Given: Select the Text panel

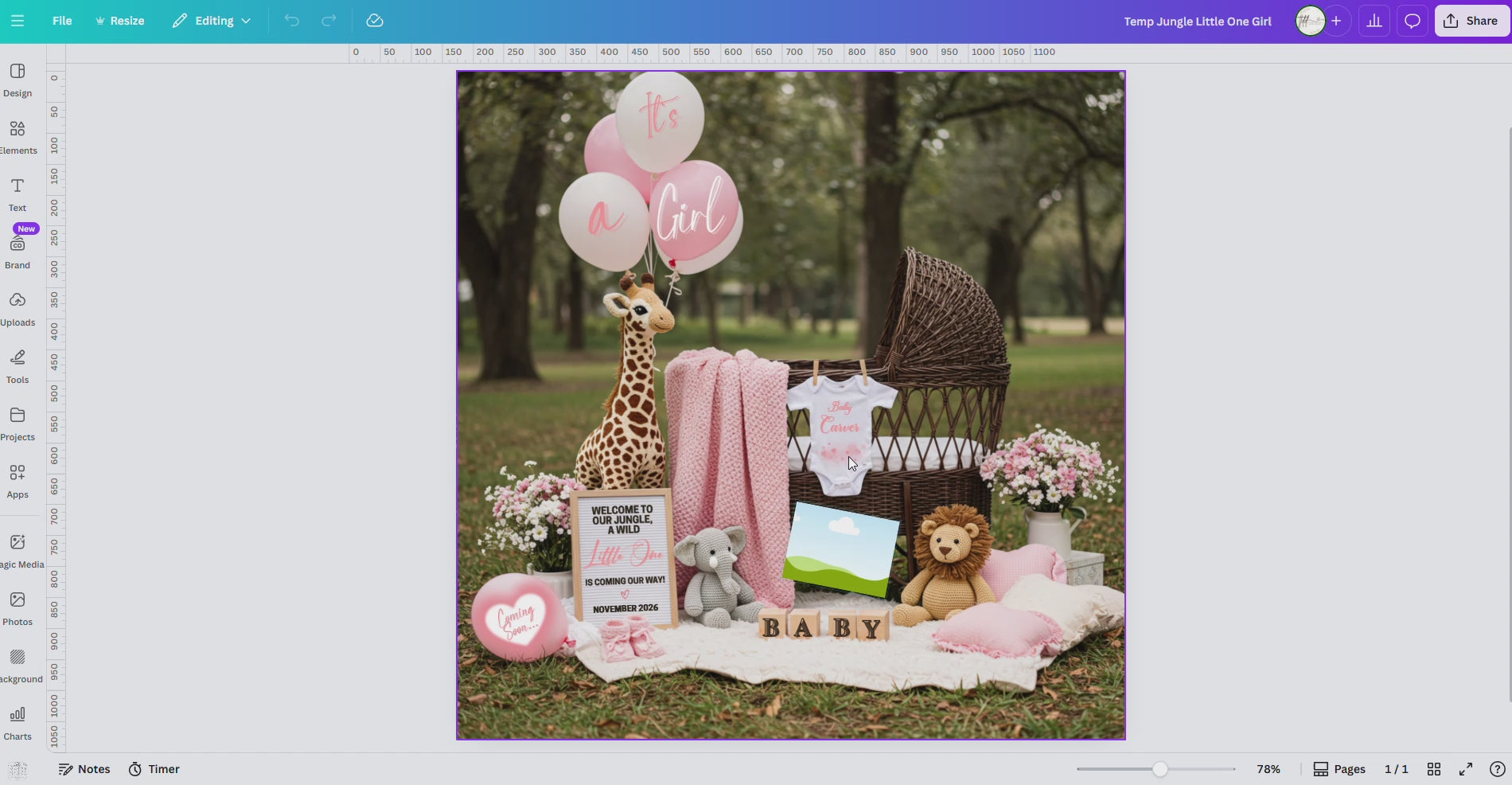Looking at the screenshot, I should click(x=17, y=193).
